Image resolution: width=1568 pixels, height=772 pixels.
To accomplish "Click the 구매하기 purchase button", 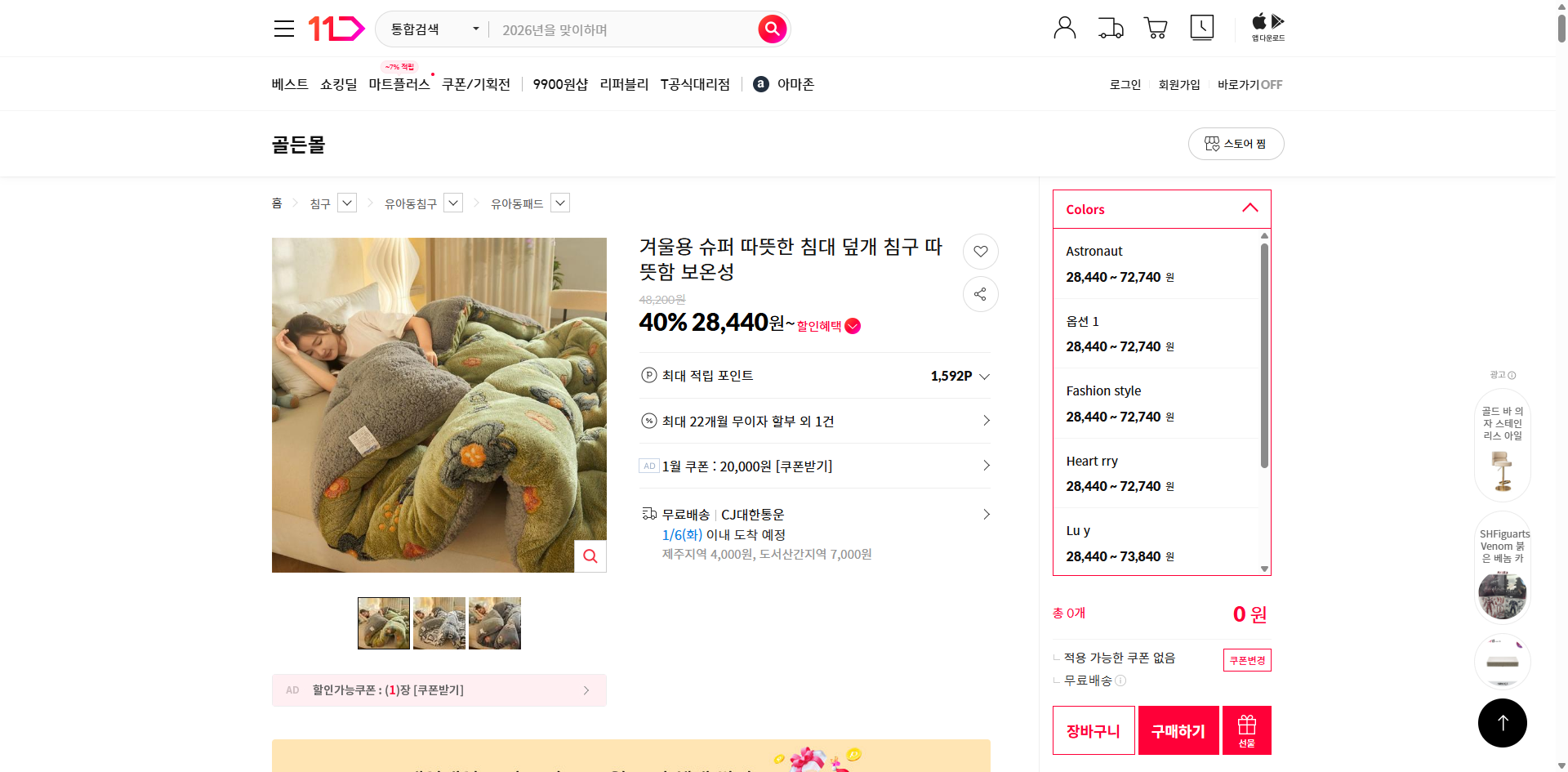I will pyautogui.click(x=1178, y=730).
